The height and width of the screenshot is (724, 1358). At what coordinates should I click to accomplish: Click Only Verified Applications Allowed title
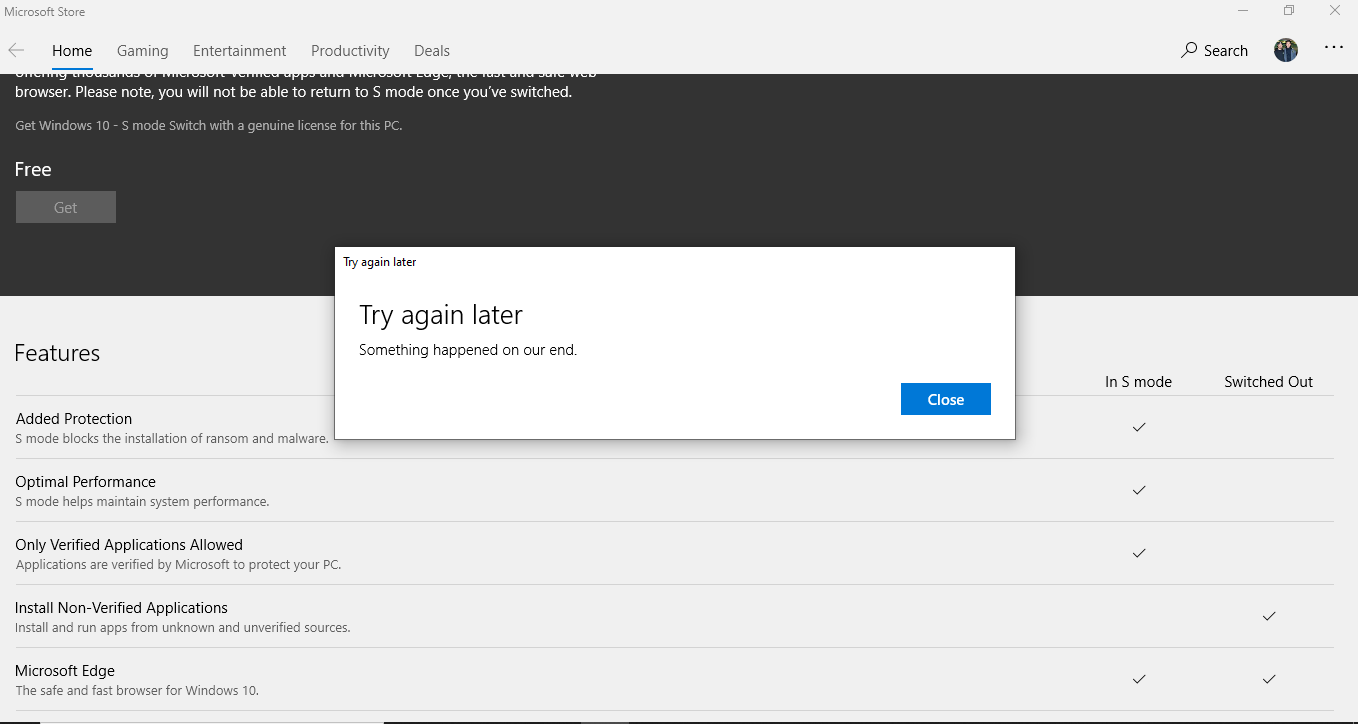(129, 545)
